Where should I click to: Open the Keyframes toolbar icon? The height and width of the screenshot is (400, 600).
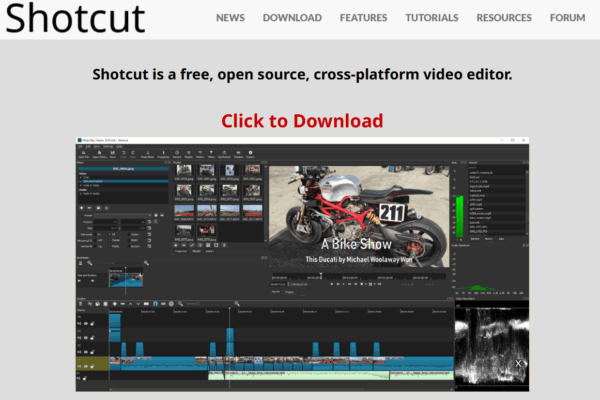224,154
